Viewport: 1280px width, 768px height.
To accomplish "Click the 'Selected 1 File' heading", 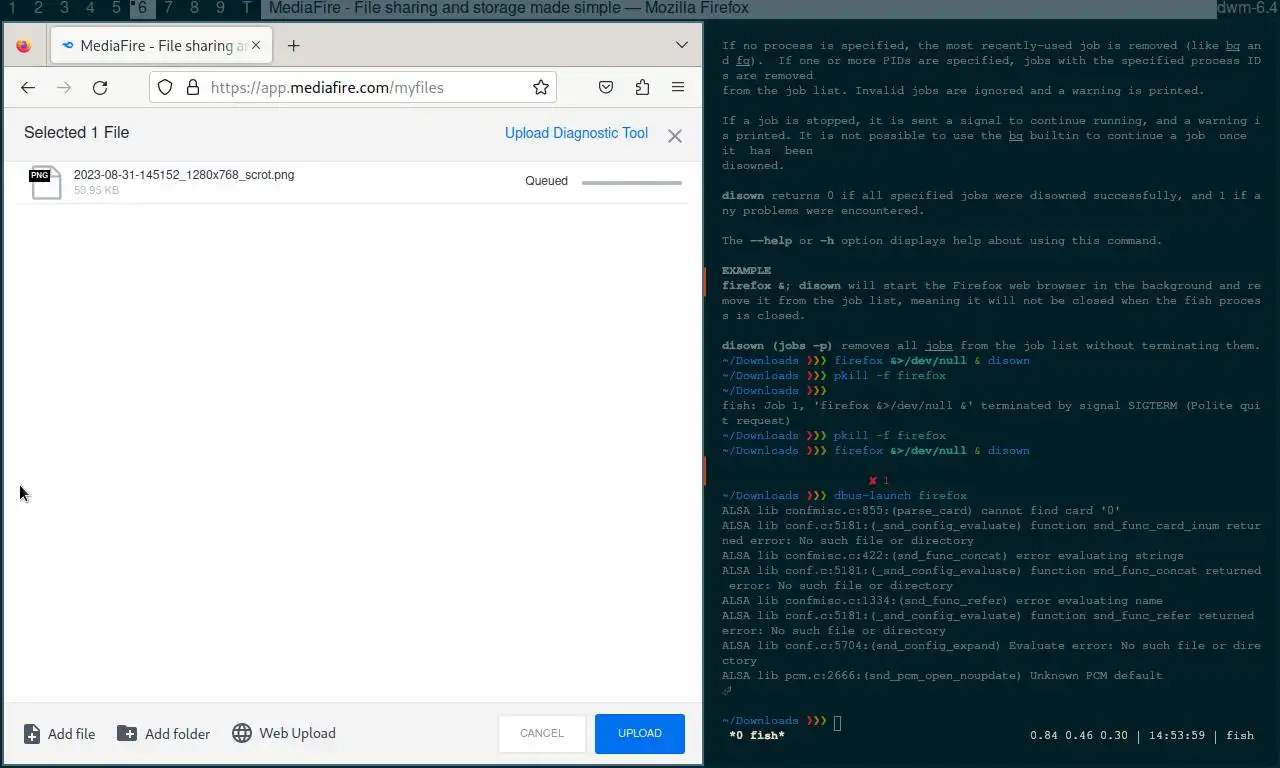I will [76, 133].
